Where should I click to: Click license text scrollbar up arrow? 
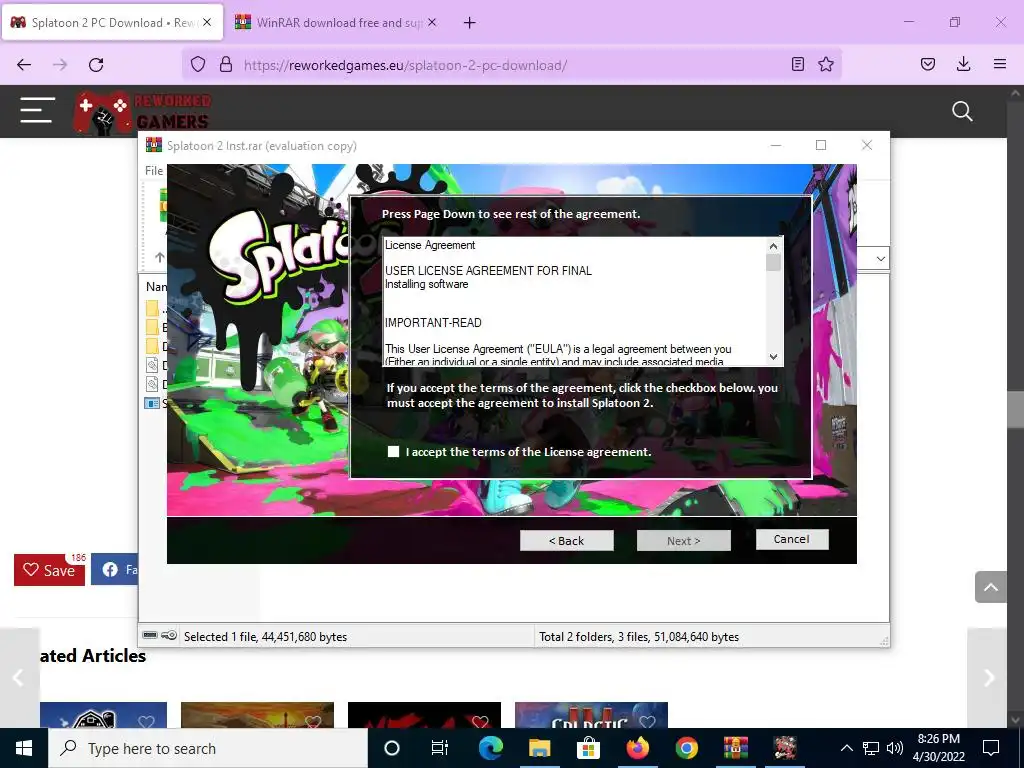point(773,246)
